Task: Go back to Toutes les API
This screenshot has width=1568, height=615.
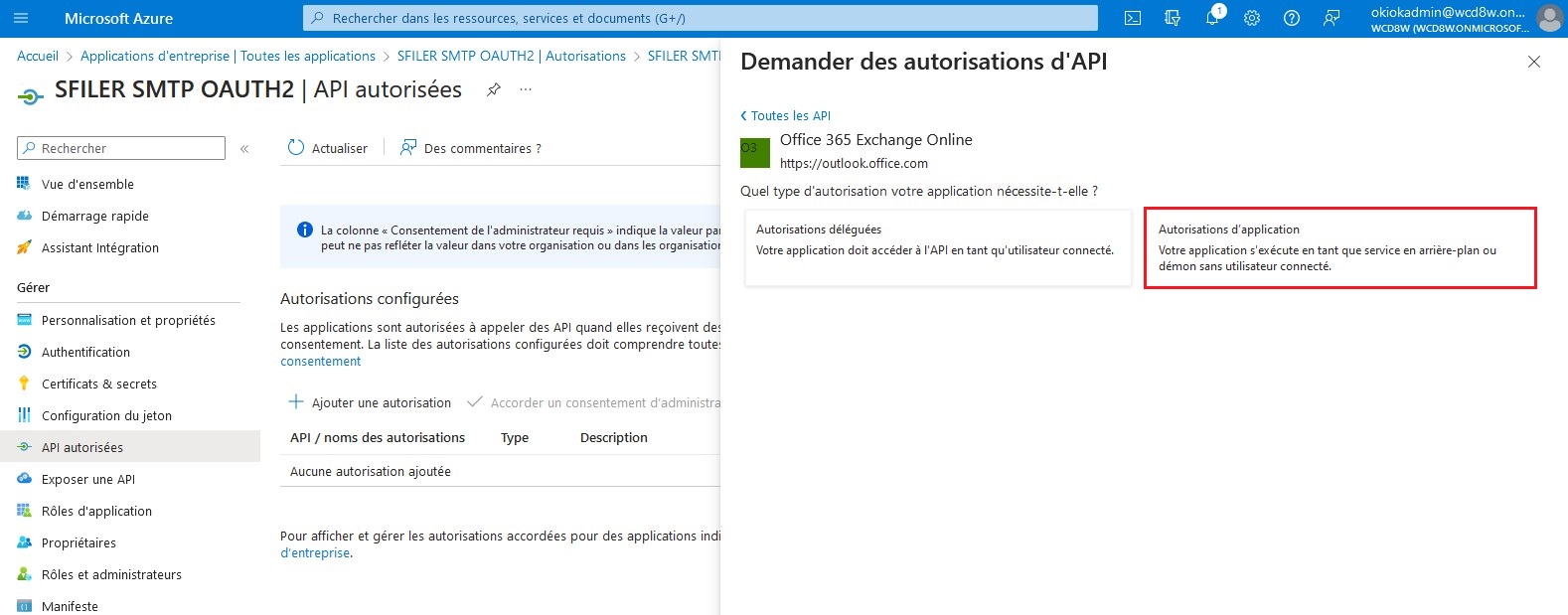Action: coord(786,115)
